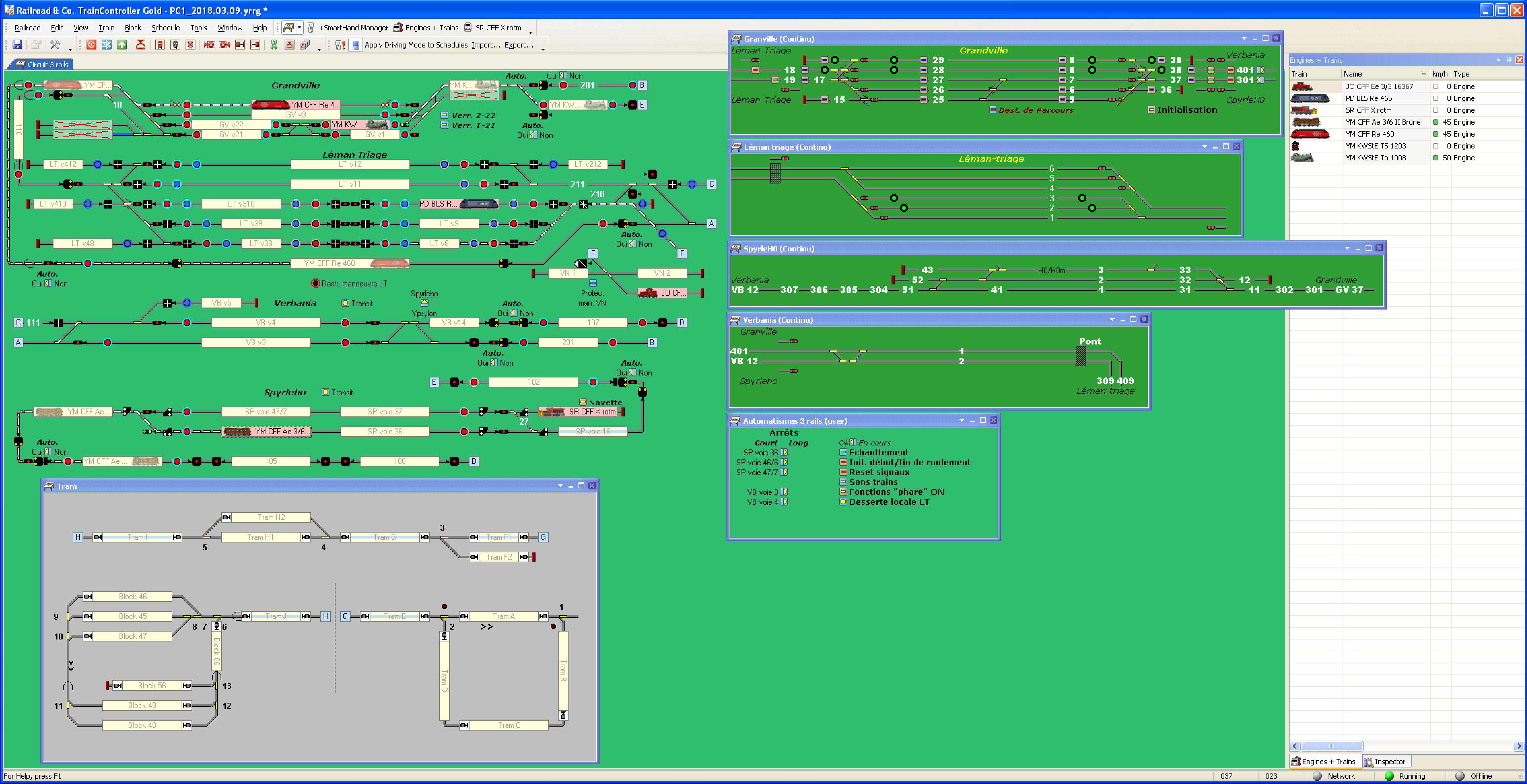Click the SR CFF X rotm toolbar button
This screenshot has height=784, width=1527.
[x=493, y=28]
